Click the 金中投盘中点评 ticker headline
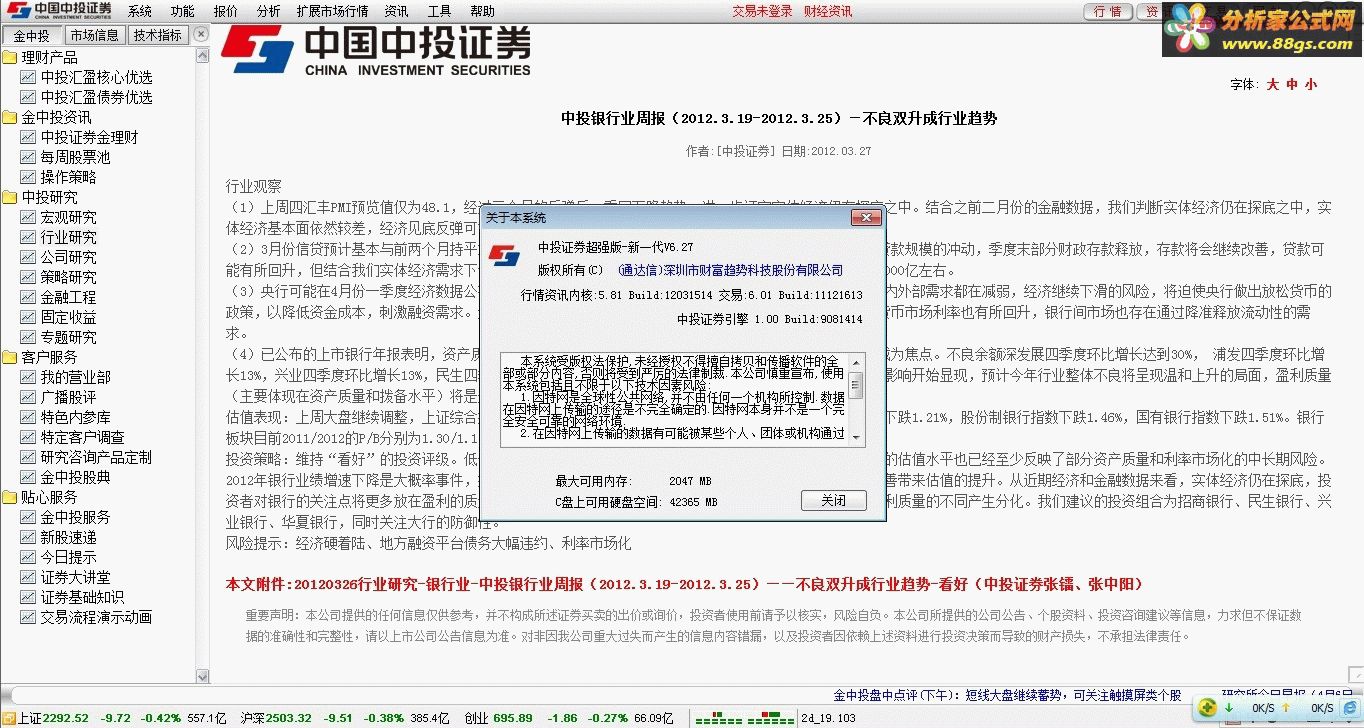Image resolution: width=1364 pixels, height=728 pixels. click(x=1007, y=695)
